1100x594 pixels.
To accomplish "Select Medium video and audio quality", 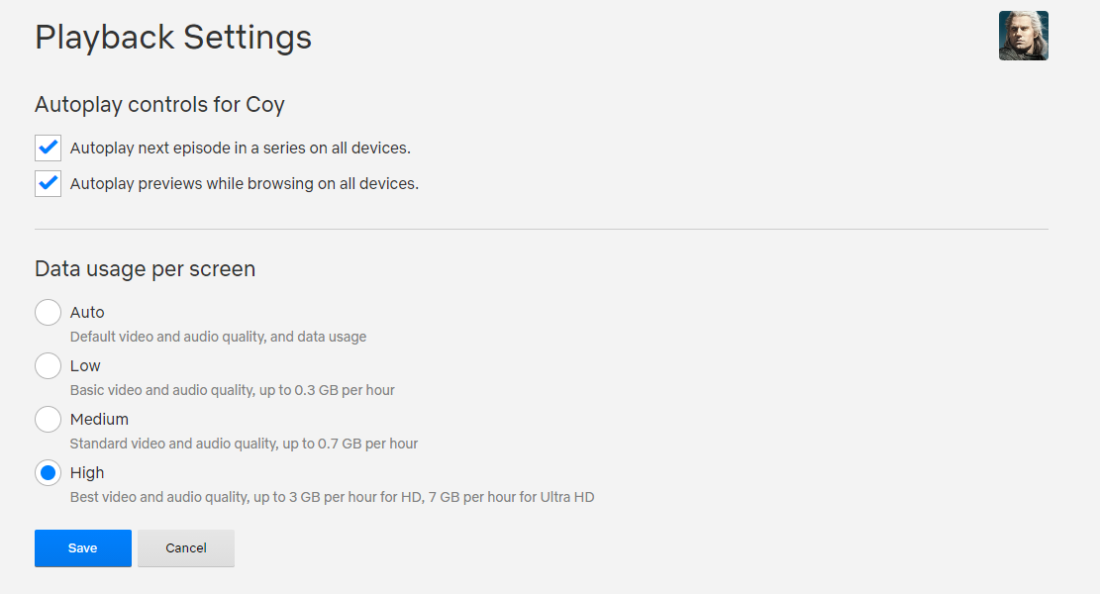I will [47, 419].
